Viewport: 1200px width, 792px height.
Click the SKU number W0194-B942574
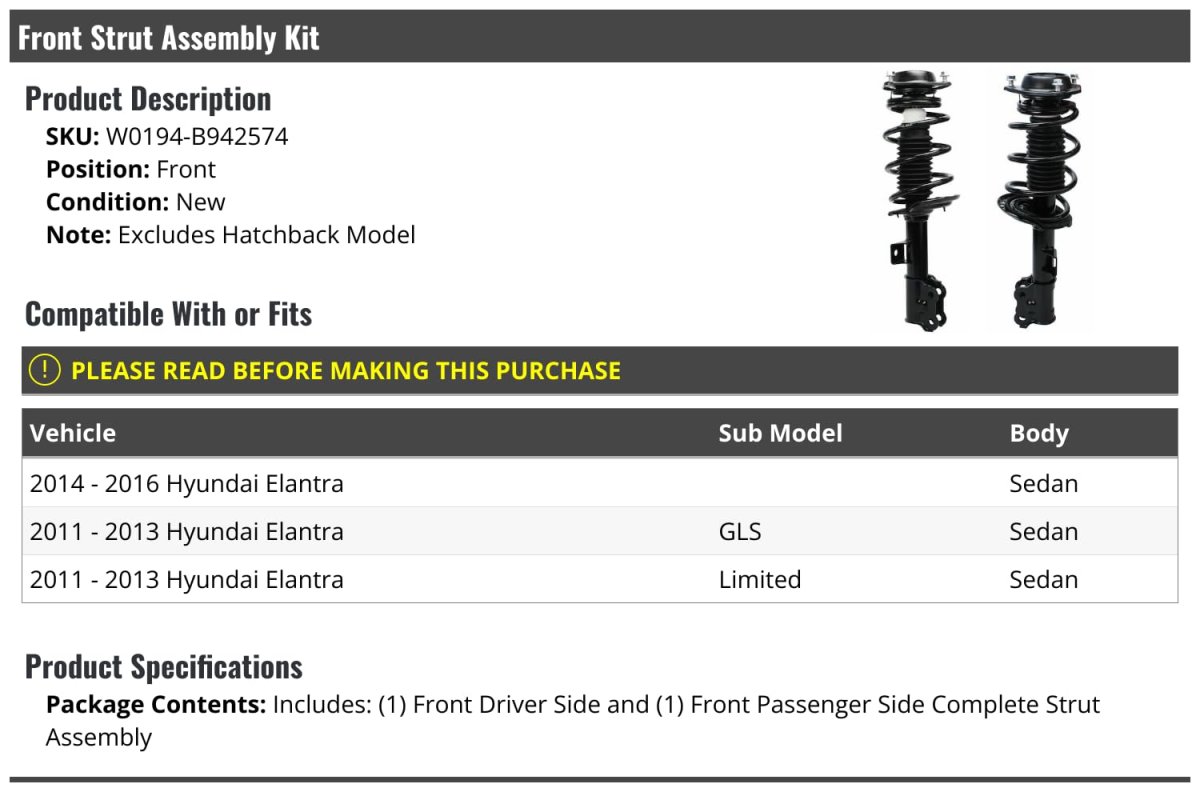coord(197,137)
